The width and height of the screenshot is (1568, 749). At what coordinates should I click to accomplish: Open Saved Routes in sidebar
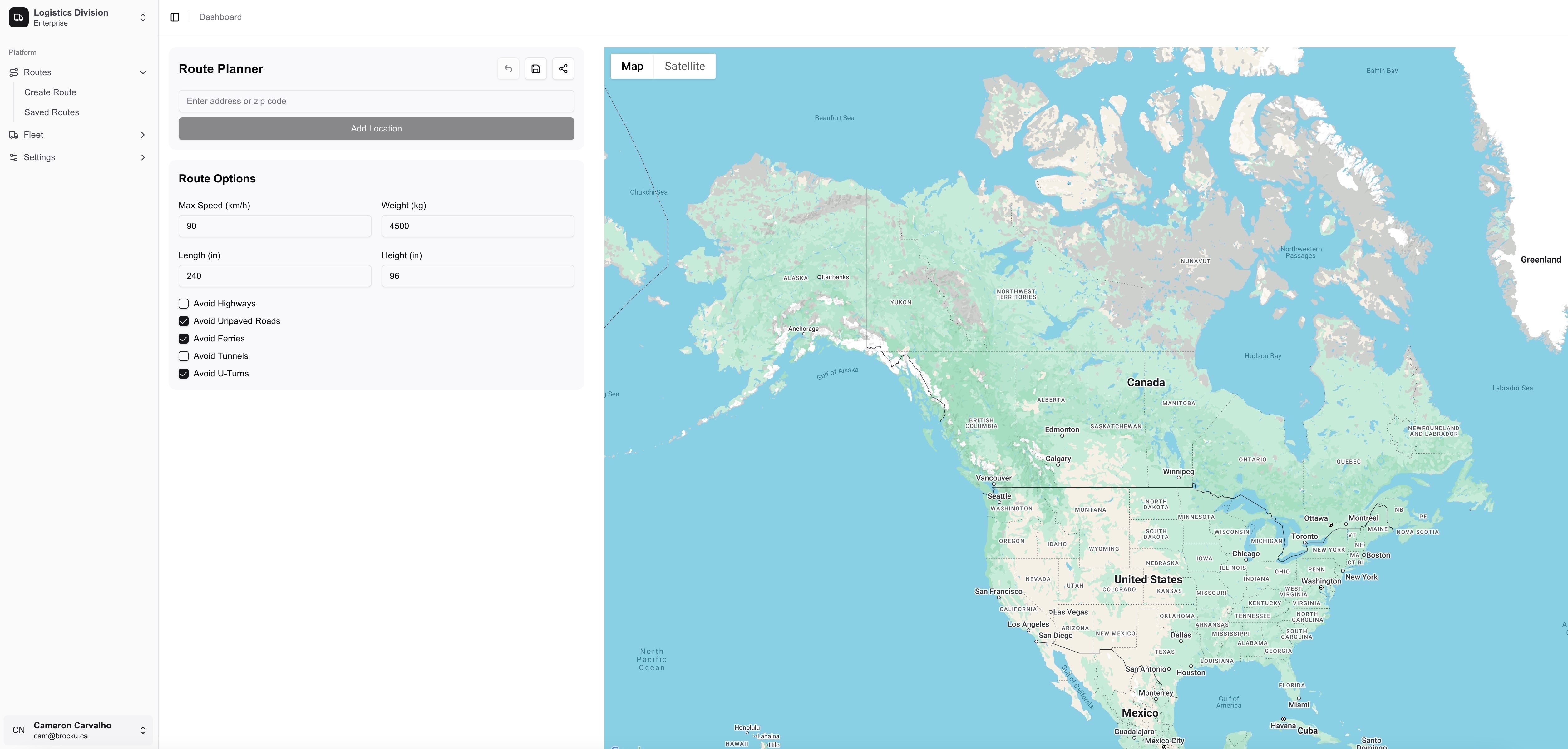pos(52,113)
